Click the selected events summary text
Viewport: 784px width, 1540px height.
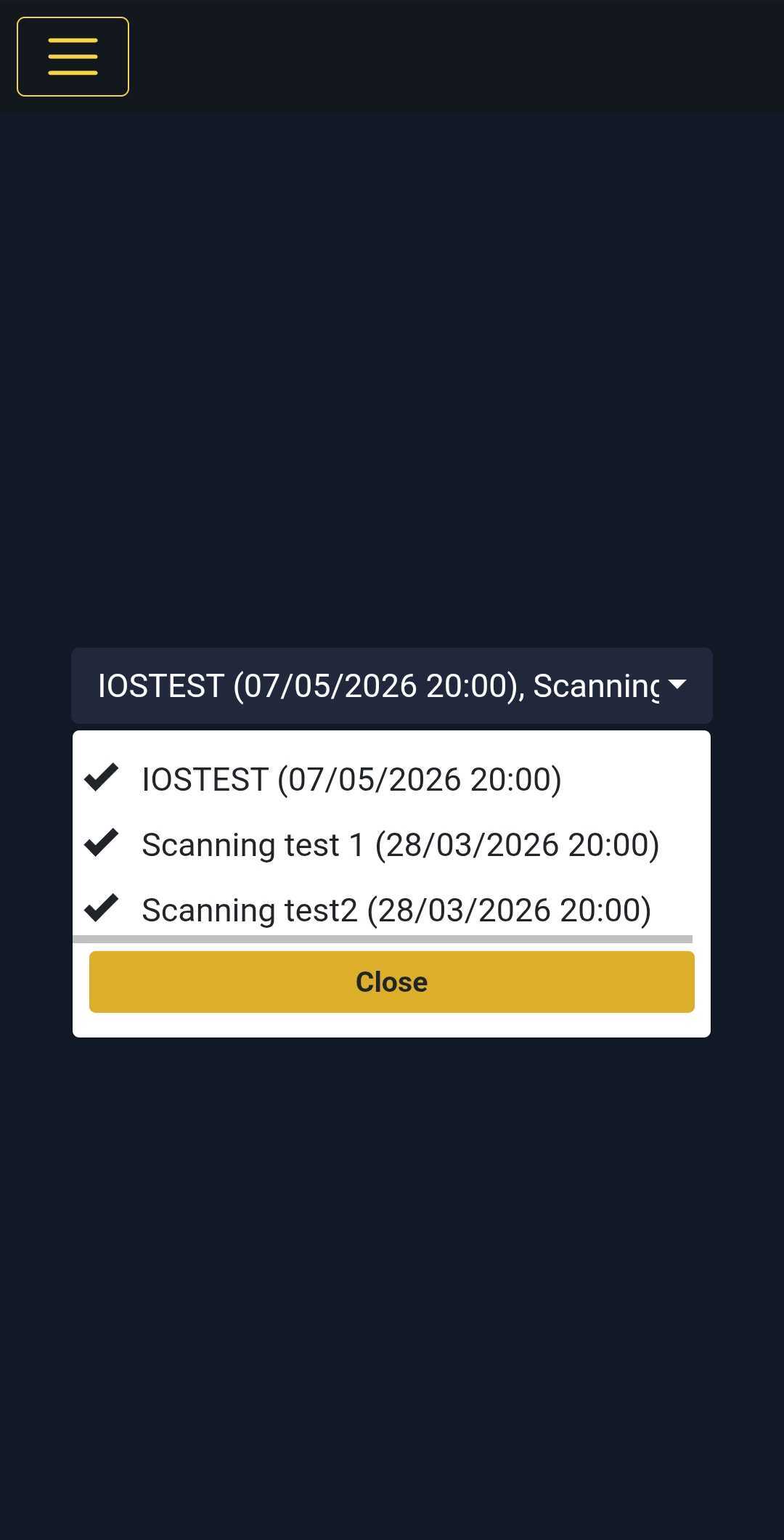pyautogui.click(x=377, y=685)
